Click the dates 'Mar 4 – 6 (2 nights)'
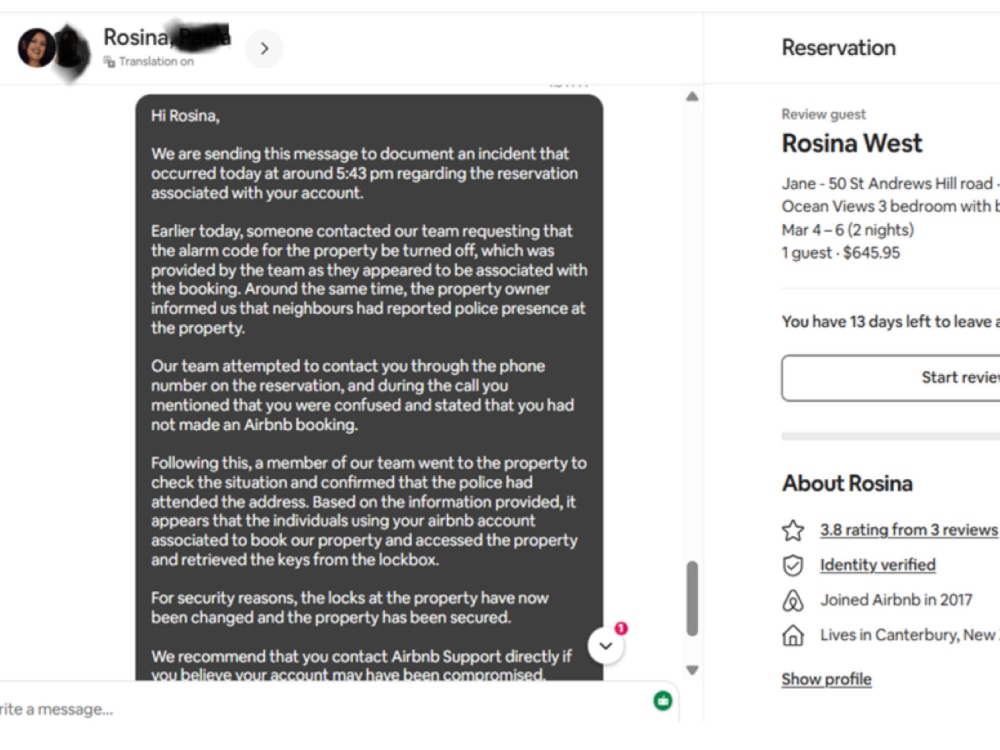1000x750 pixels. (848, 230)
